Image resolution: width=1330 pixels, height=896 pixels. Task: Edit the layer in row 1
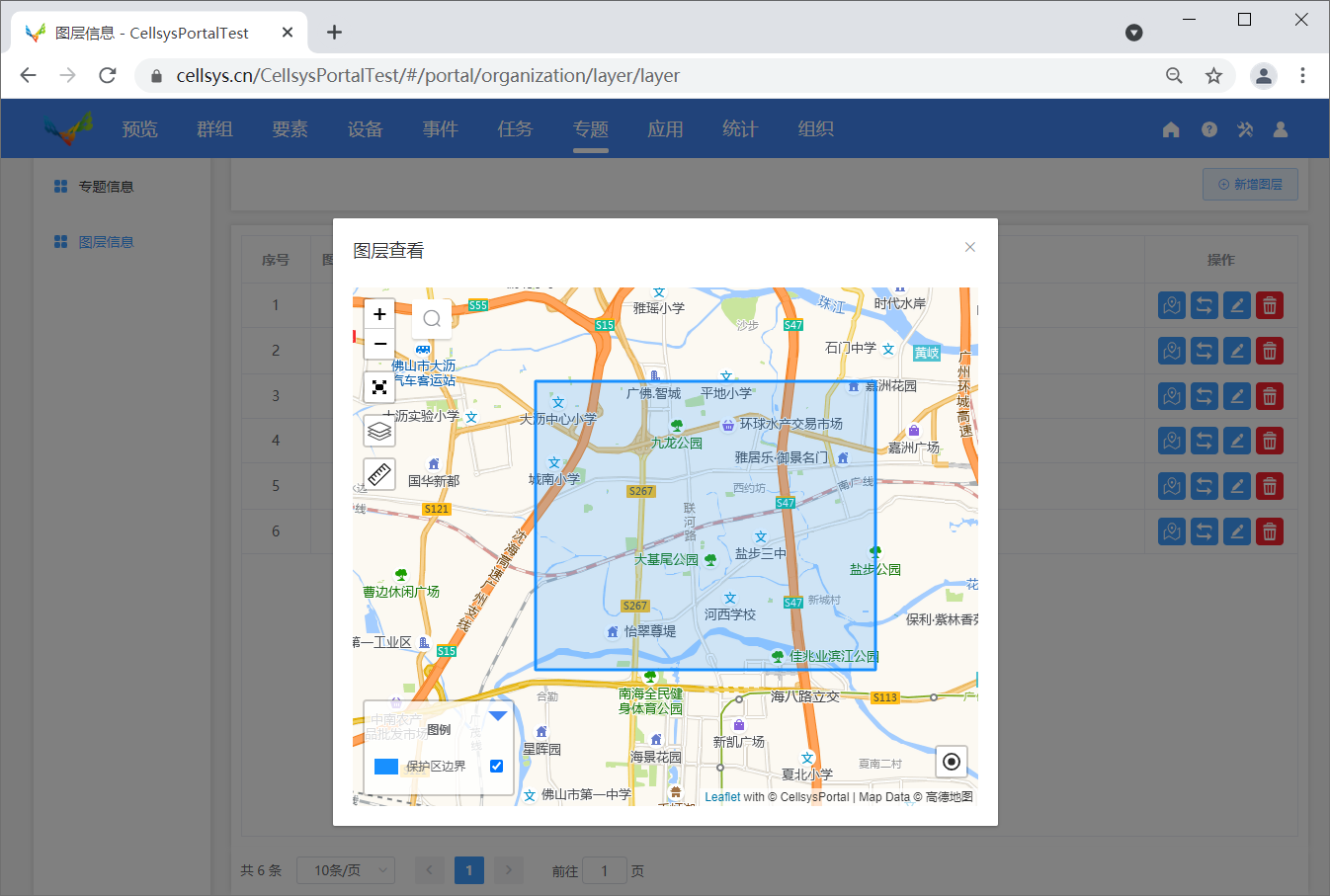pos(1237,305)
